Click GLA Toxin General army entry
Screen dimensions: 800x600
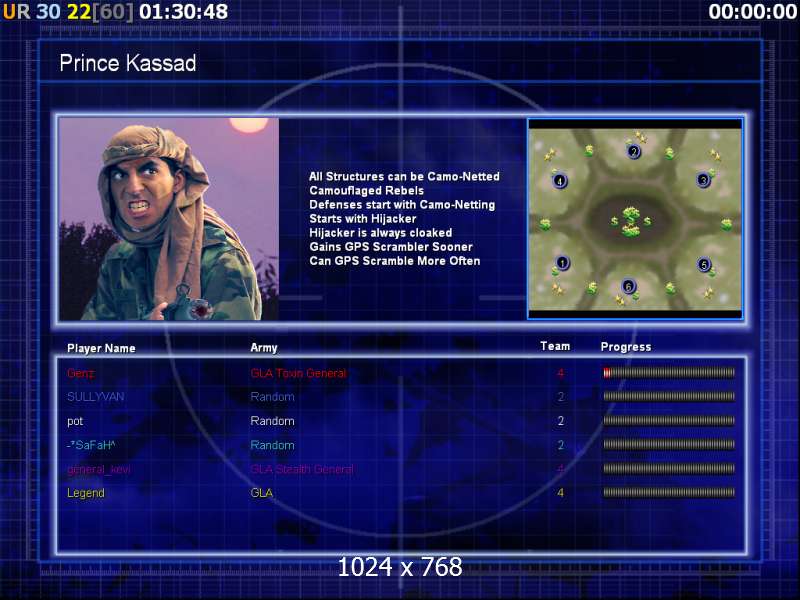point(298,373)
